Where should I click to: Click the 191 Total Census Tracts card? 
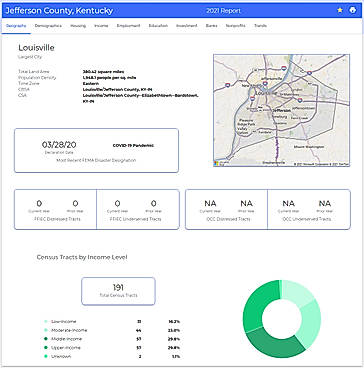(118, 291)
